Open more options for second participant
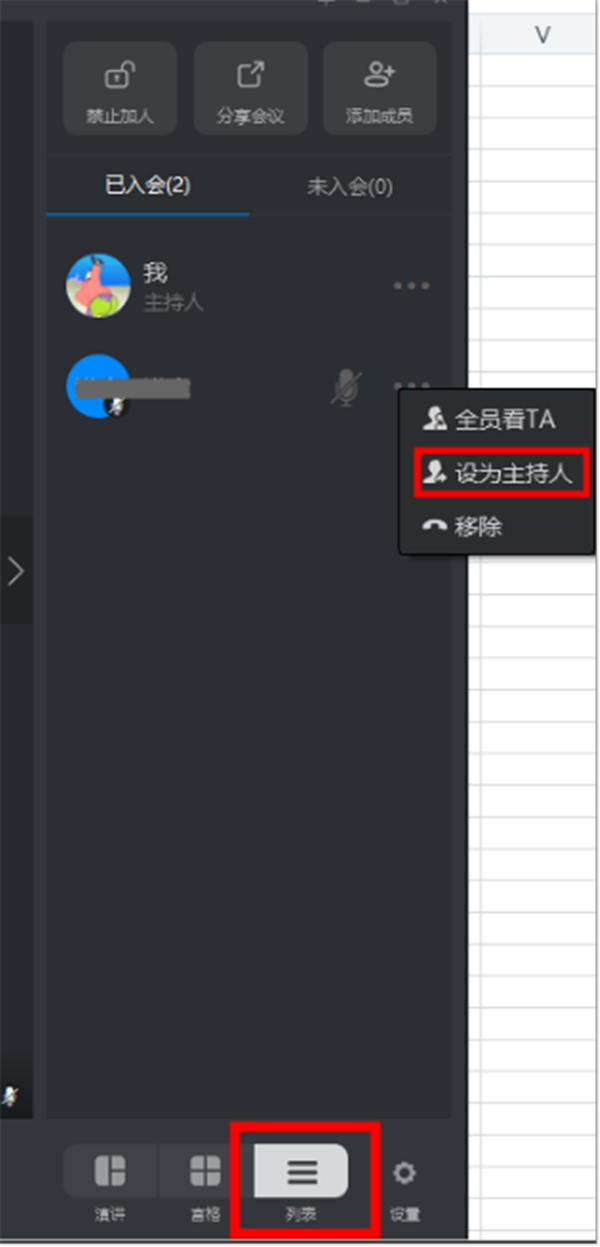 [x=412, y=385]
